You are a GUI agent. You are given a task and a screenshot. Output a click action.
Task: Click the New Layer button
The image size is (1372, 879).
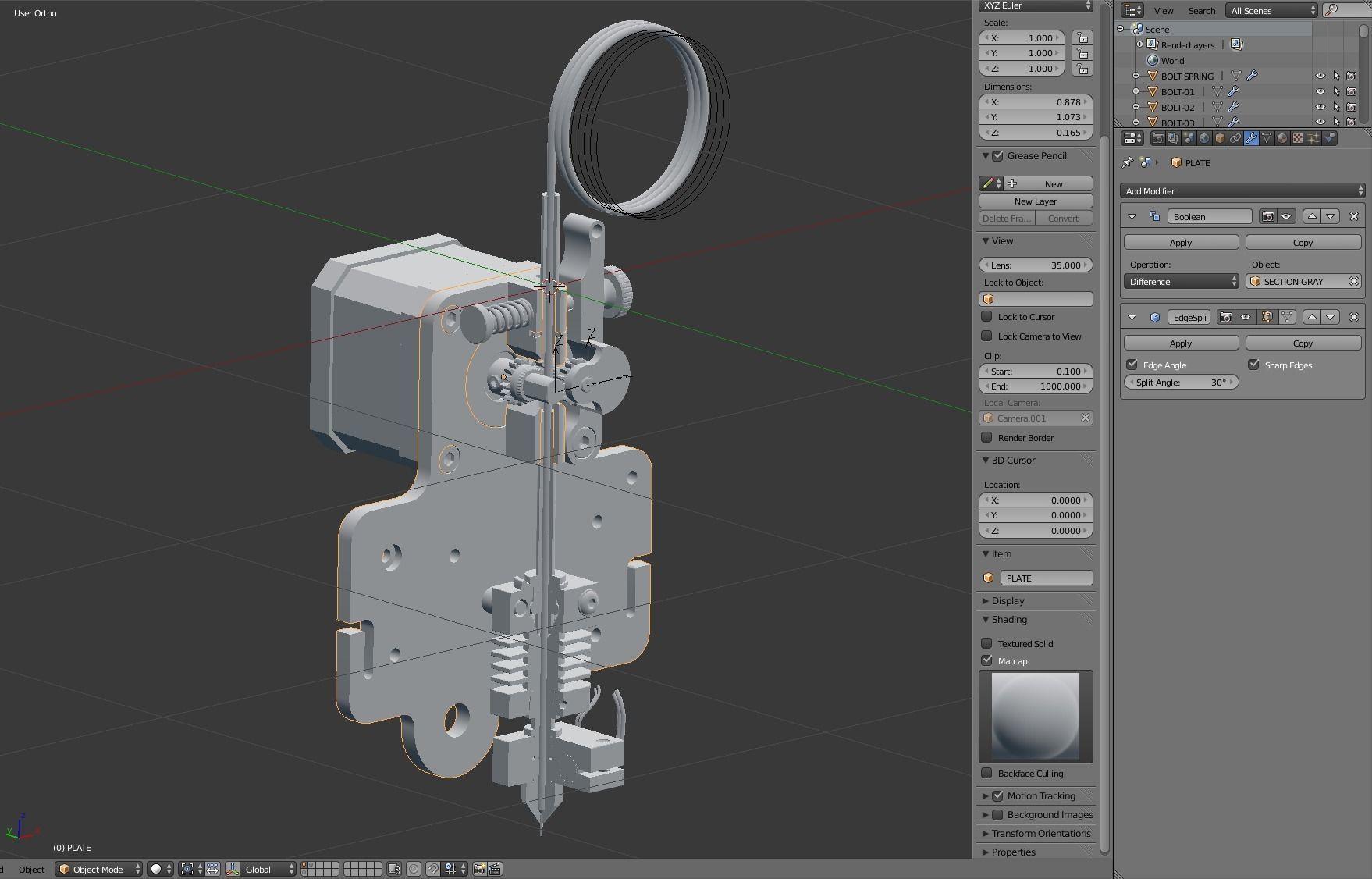click(x=1036, y=201)
